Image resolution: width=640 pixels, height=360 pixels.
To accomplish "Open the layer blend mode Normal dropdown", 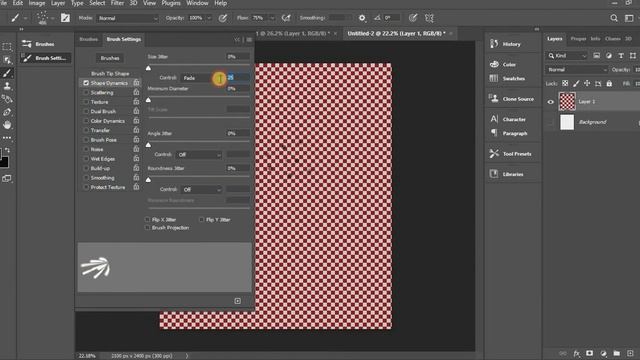I will click(x=577, y=70).
